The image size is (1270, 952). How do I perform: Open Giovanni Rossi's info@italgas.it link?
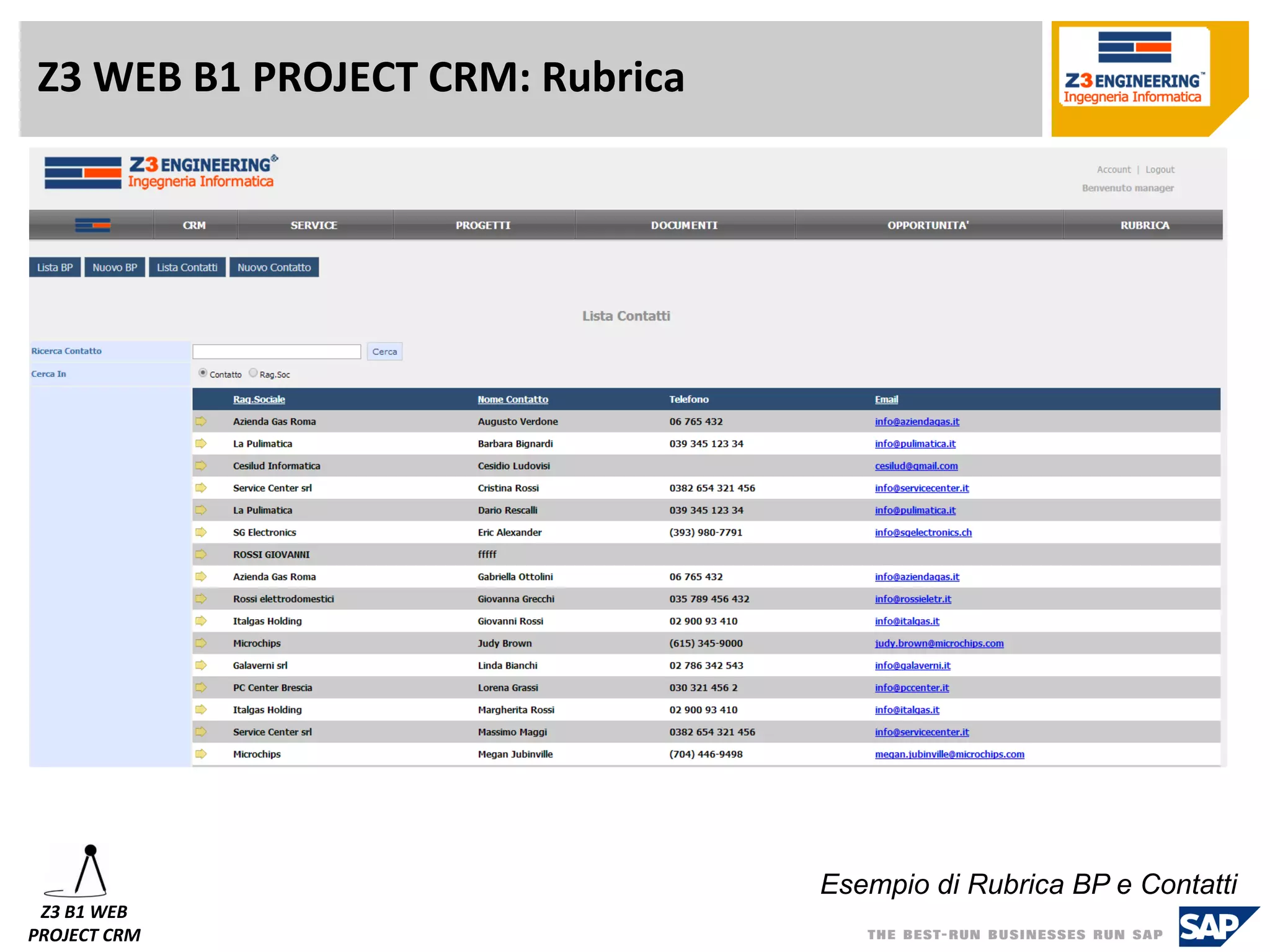907,621
